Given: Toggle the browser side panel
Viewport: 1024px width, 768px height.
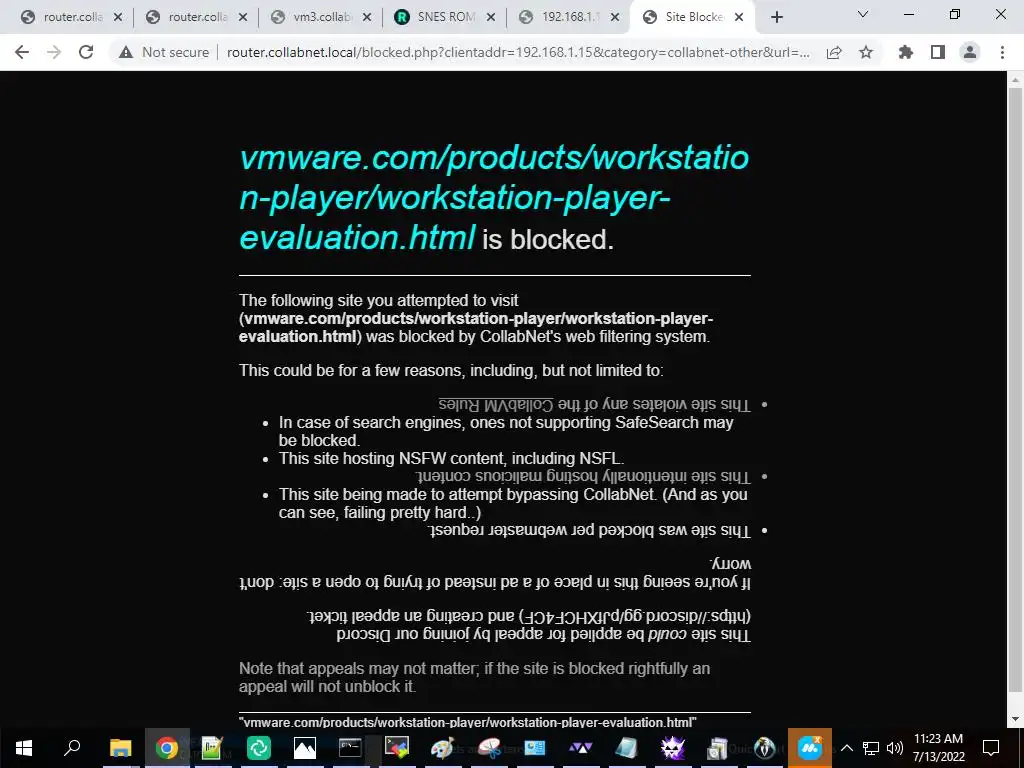Looking at the screenshot, I should [x=938, y=52].
